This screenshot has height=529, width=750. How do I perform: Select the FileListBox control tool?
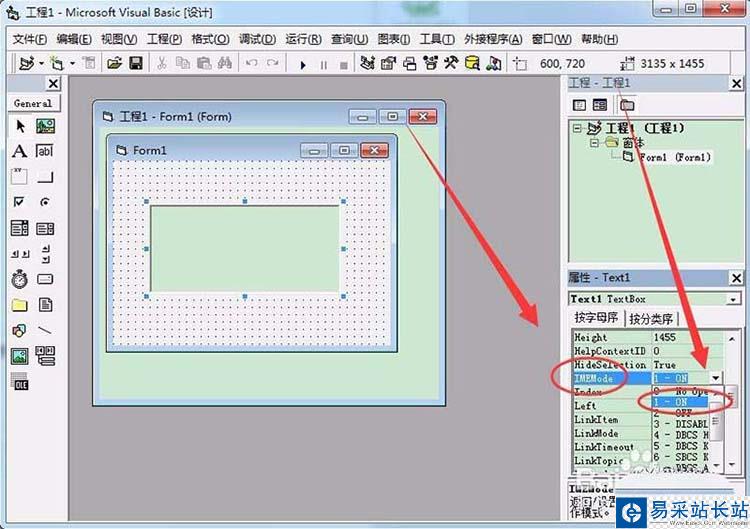[45, 305]
